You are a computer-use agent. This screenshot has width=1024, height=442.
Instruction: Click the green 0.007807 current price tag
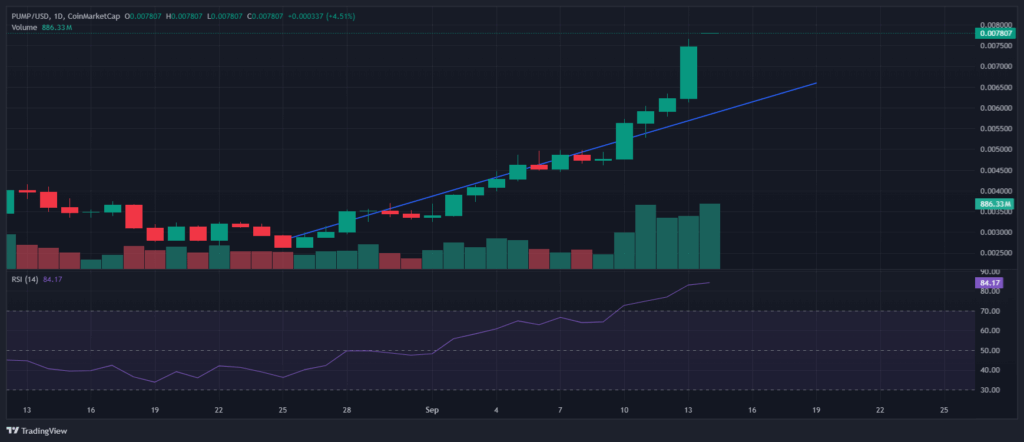(993, 33)
